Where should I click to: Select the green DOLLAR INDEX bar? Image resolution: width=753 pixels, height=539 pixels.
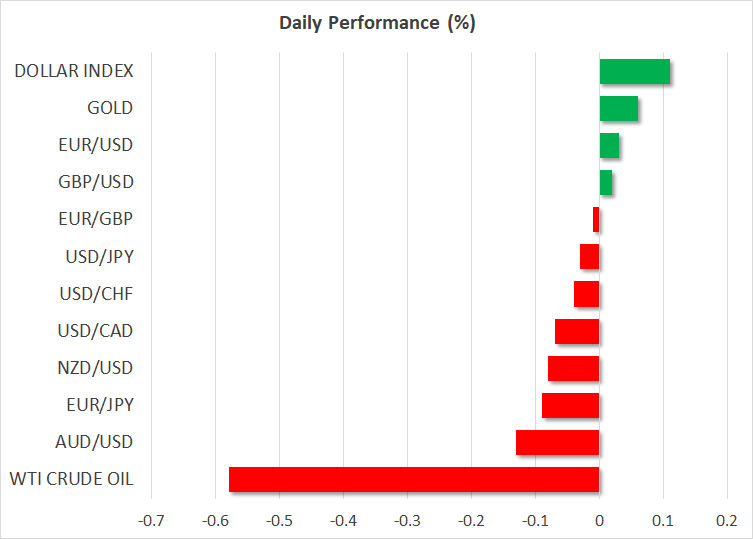(x=634, y=71)
